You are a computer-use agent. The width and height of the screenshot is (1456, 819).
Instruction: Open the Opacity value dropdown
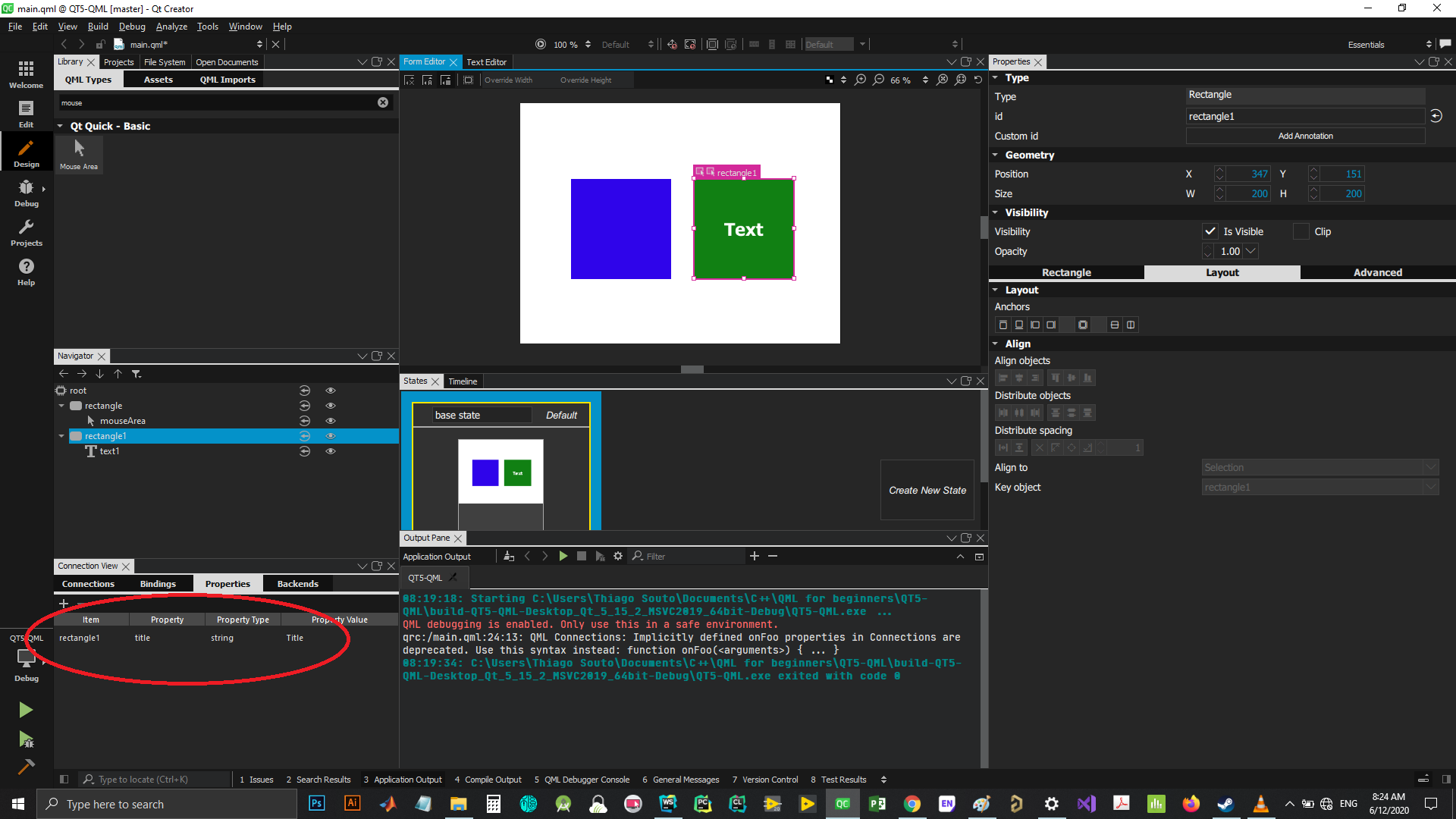1251,251
